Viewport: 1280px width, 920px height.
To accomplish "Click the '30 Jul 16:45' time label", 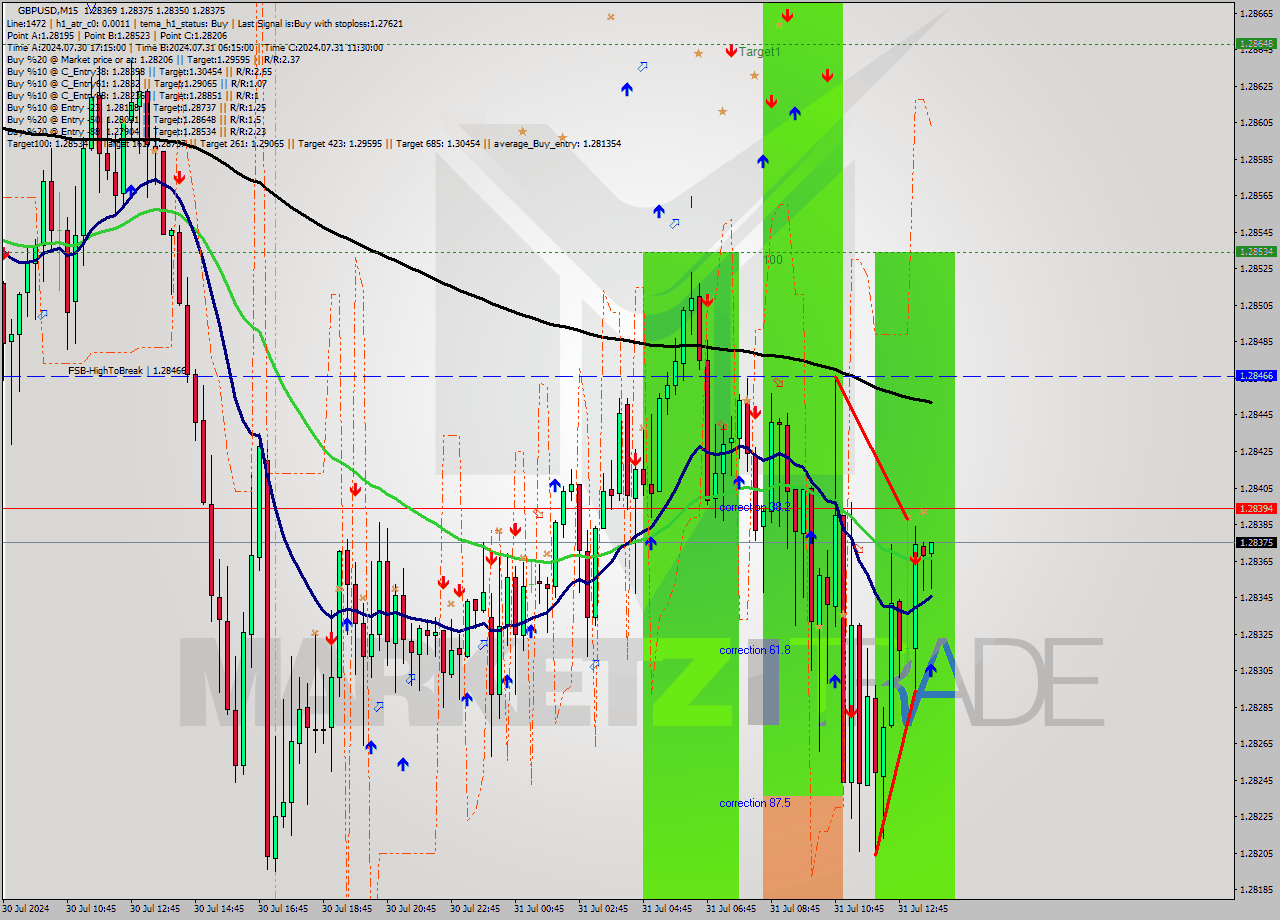I will pyautogui.click(x=283, y=909).
